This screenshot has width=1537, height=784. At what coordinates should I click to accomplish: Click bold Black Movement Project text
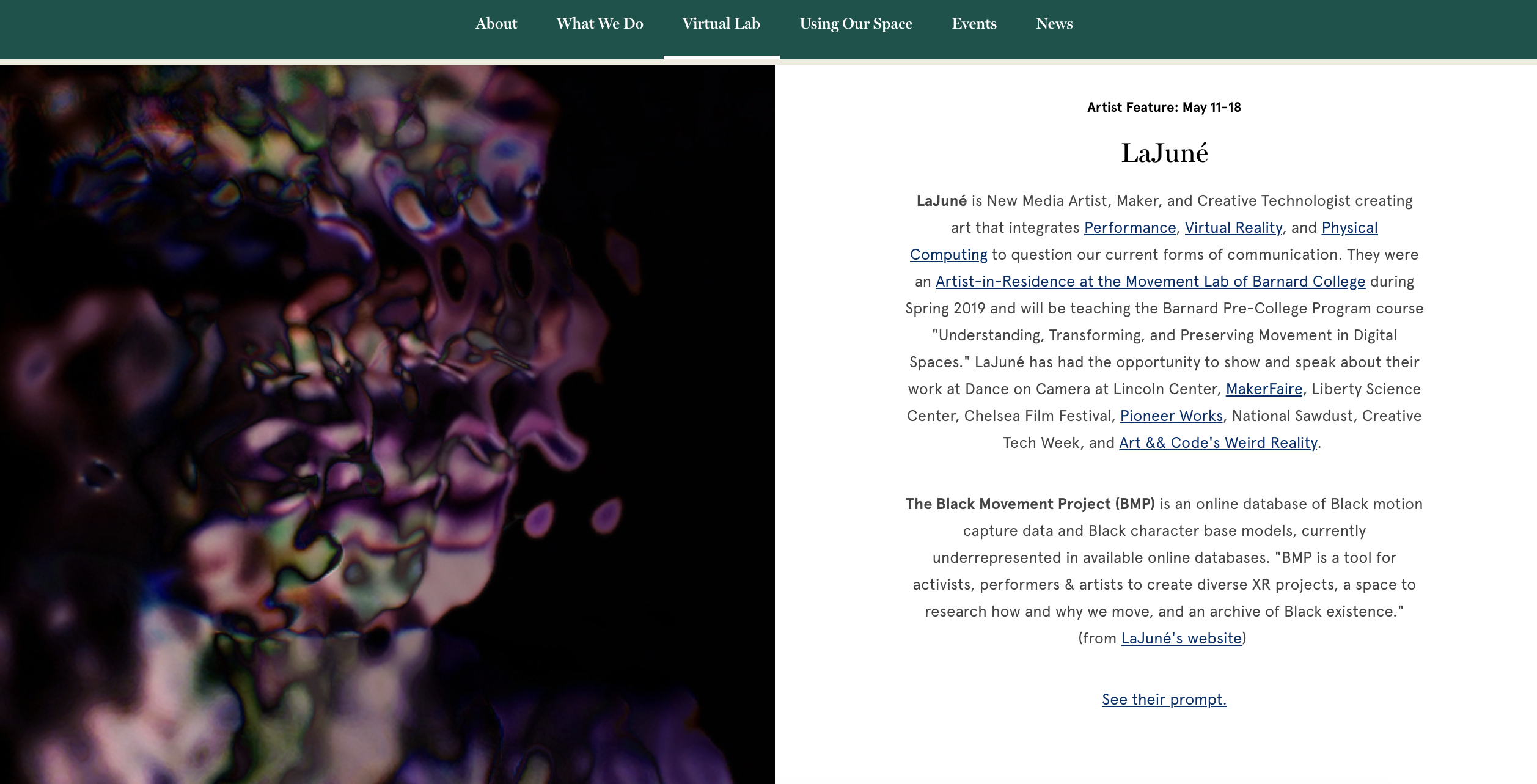click(x=1030, y=504)
